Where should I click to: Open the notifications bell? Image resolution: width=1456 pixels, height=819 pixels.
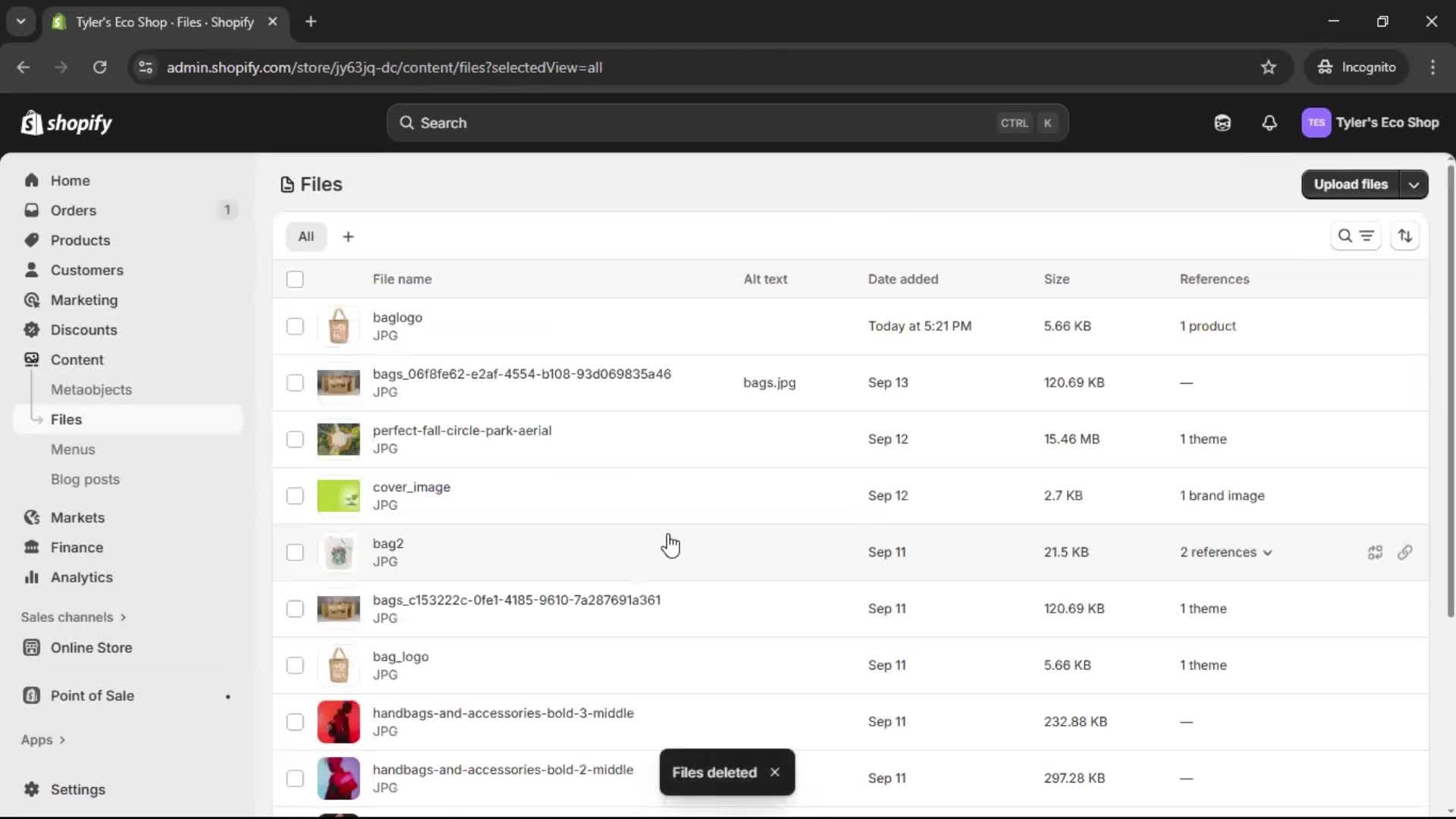point(1269,122)
